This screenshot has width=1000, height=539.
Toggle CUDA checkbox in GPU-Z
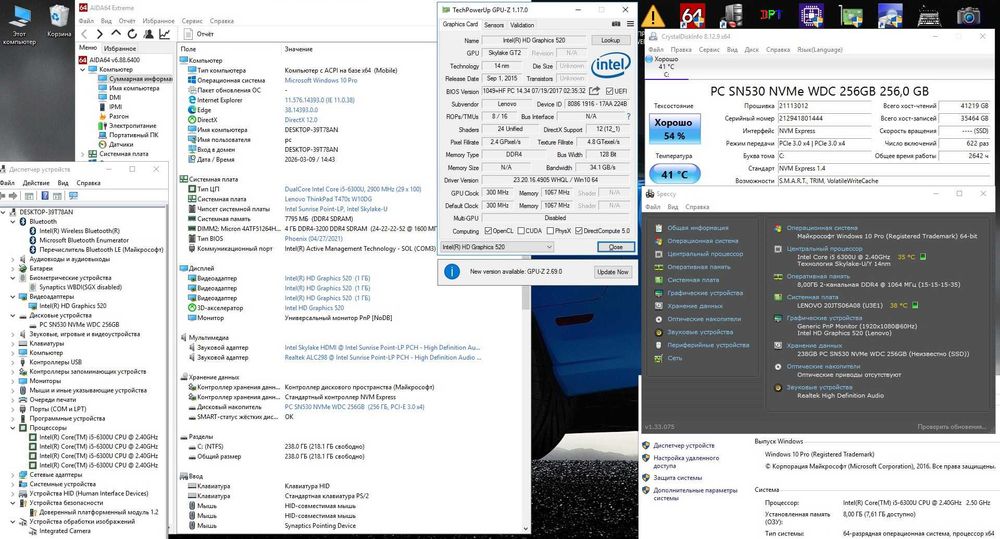coord(521,231)
